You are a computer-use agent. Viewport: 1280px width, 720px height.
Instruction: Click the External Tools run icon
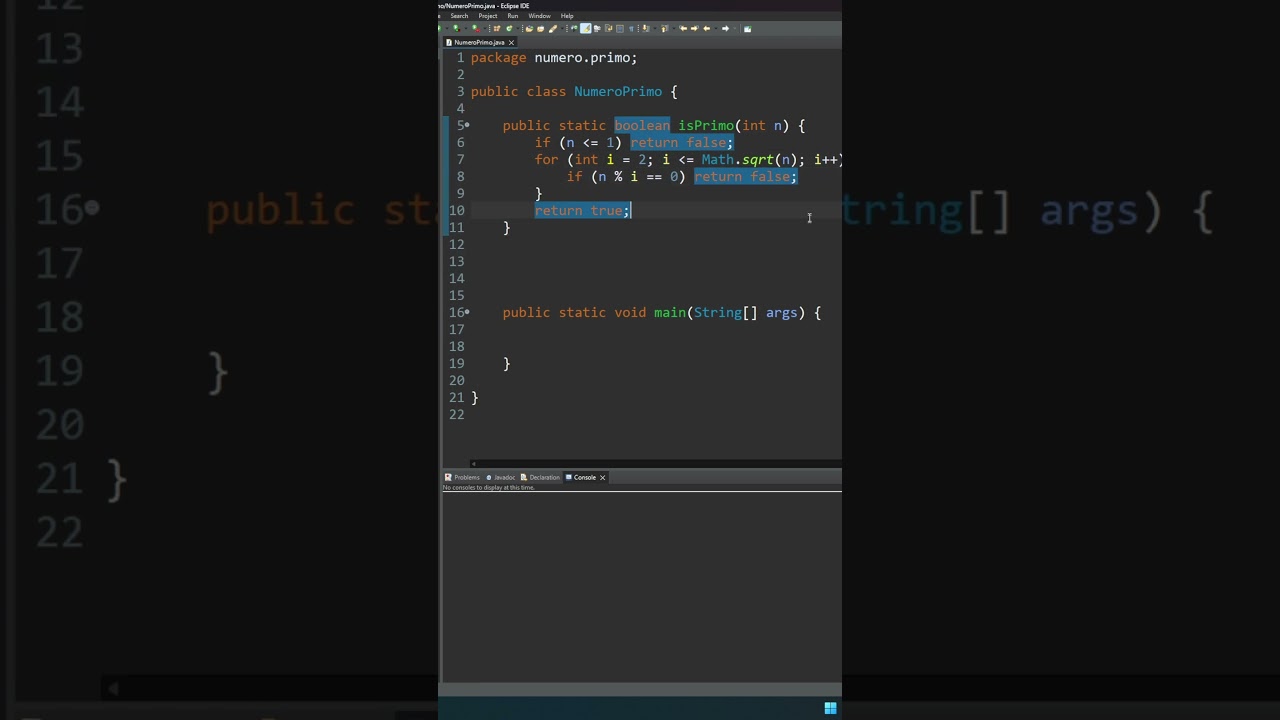(475, 29)
